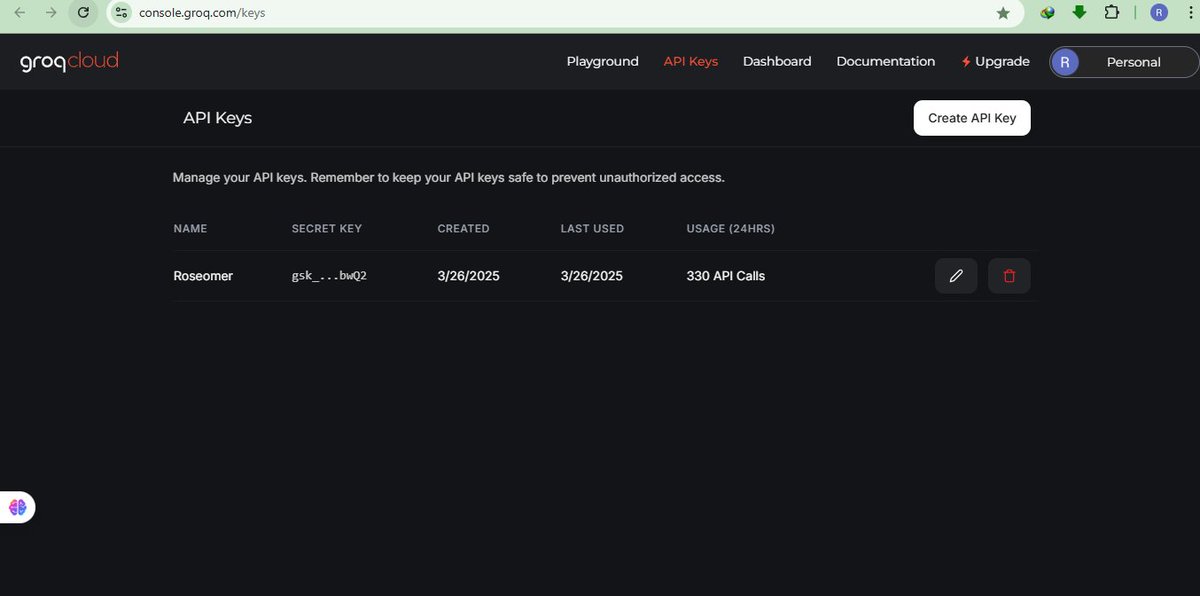Go to the Playground tab
The image size is (1200, 596).
(x=602, y=61)
